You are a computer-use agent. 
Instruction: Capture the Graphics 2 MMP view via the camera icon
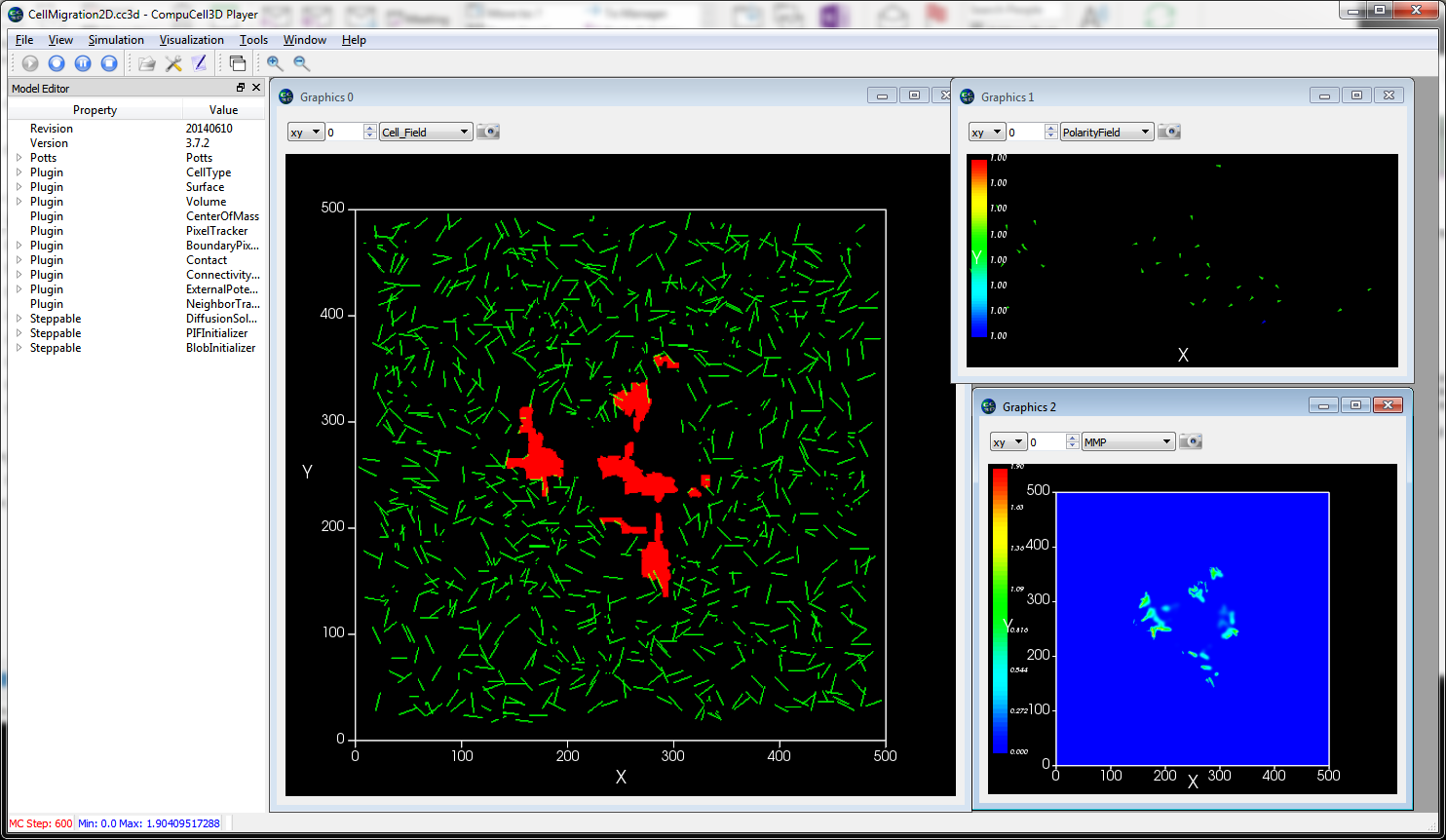pos(1191,441)
